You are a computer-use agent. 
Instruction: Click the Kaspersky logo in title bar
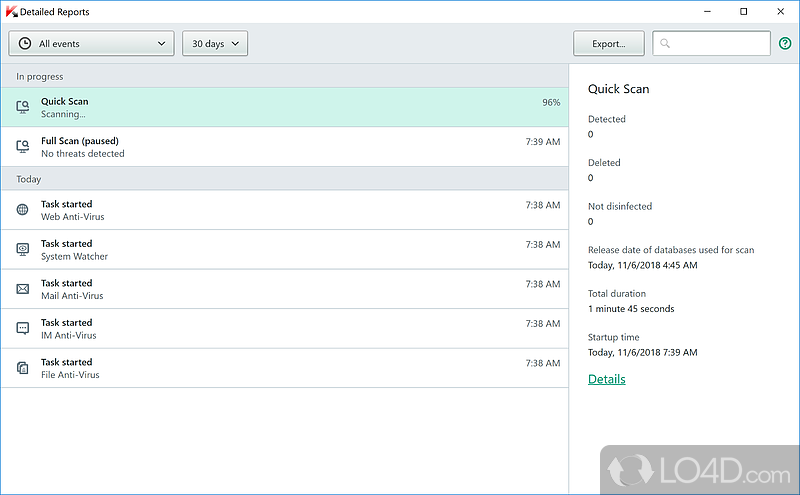coord(11,11)
